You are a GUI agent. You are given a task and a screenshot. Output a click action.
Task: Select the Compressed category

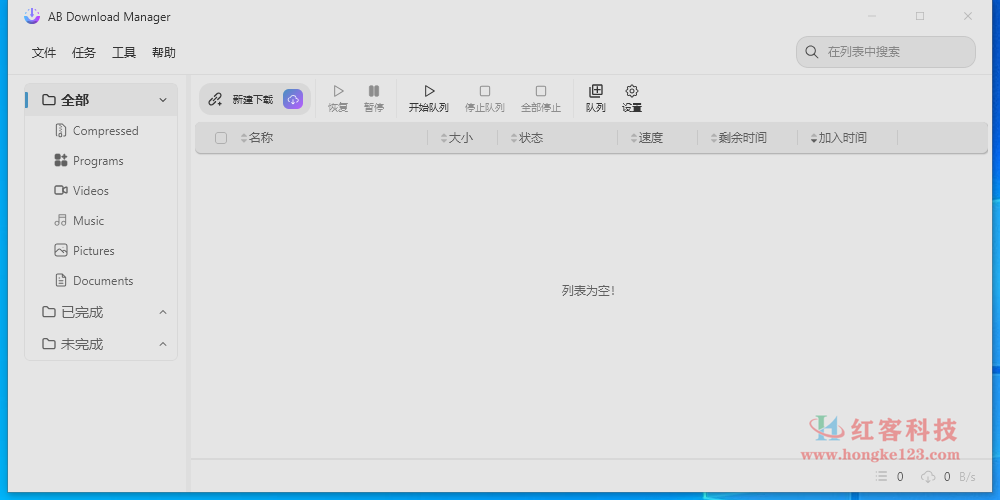tap(101, 131)
